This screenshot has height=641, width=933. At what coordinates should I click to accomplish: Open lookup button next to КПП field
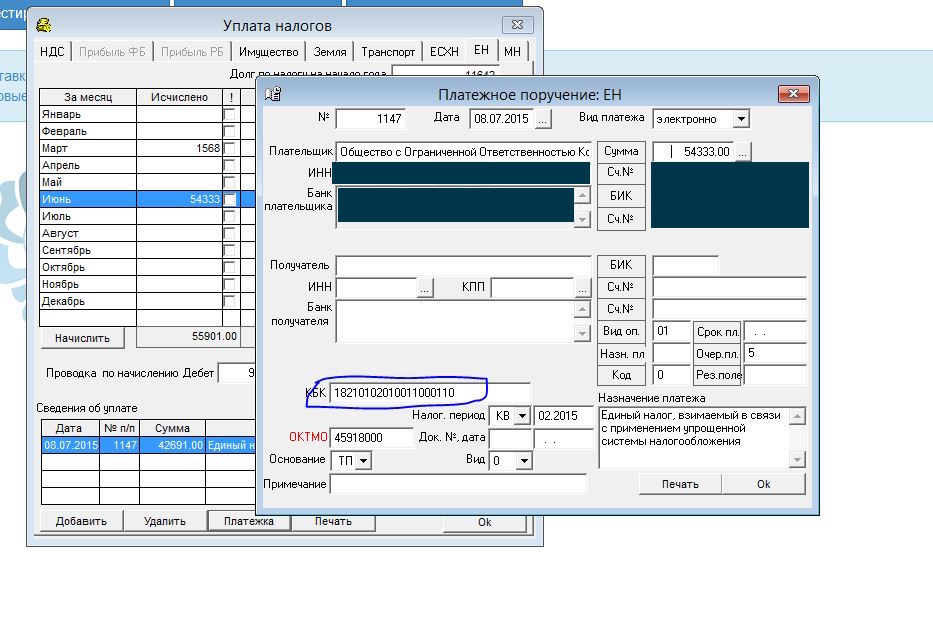(x=583, y=288)
